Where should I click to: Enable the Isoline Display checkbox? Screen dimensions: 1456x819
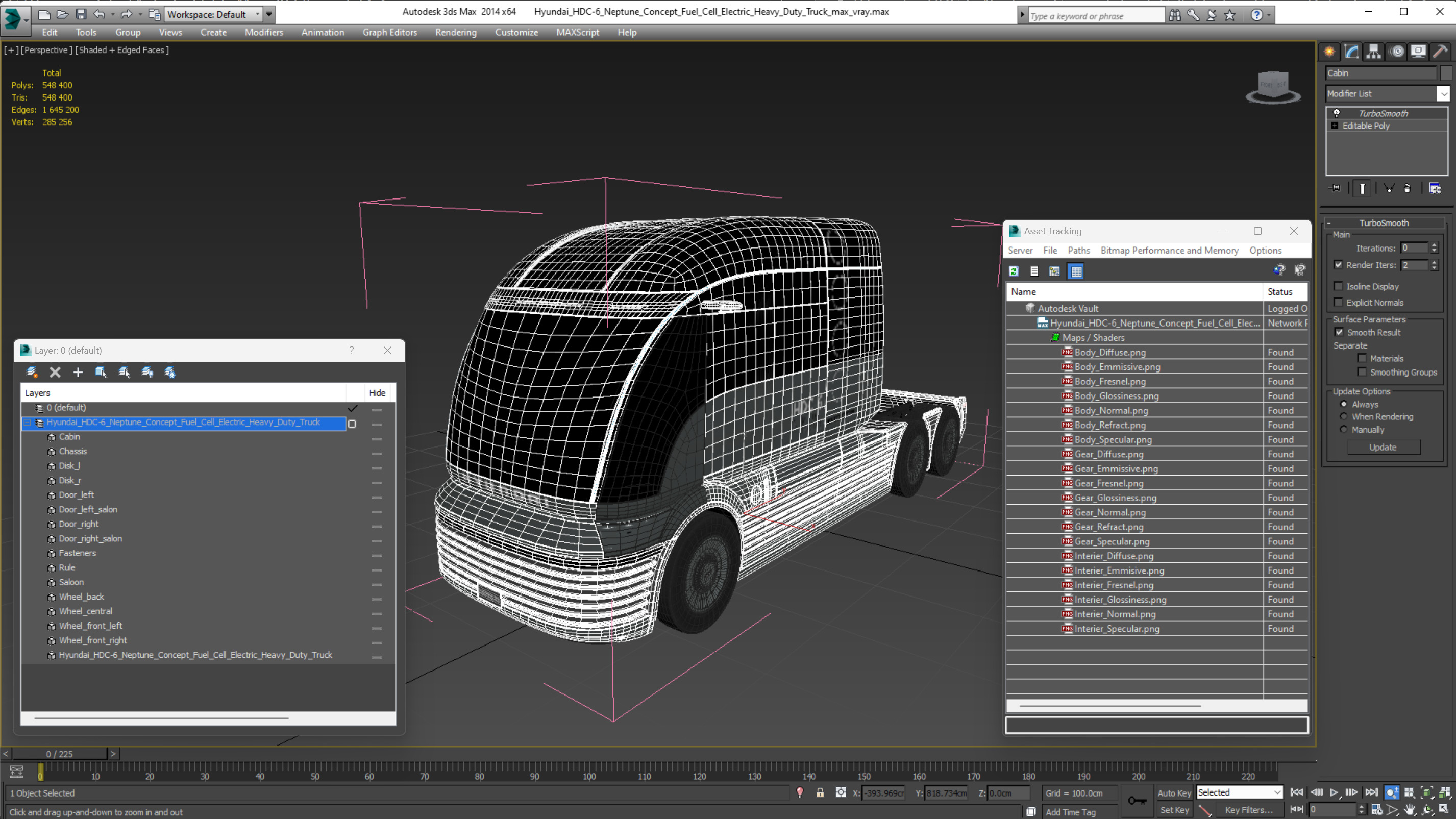click(x=1339, y=286)
